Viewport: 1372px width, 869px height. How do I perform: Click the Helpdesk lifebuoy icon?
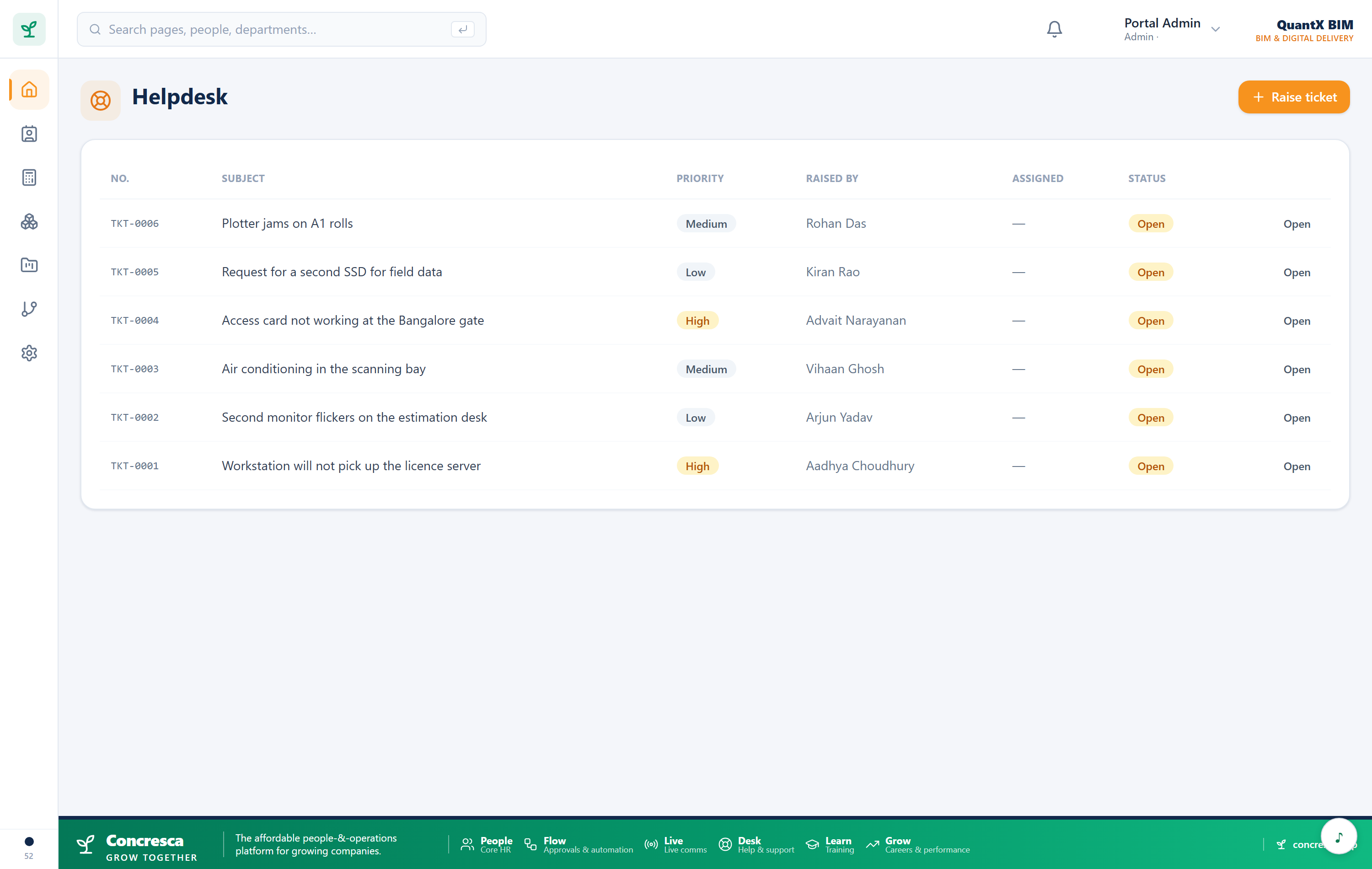[100, 100]
